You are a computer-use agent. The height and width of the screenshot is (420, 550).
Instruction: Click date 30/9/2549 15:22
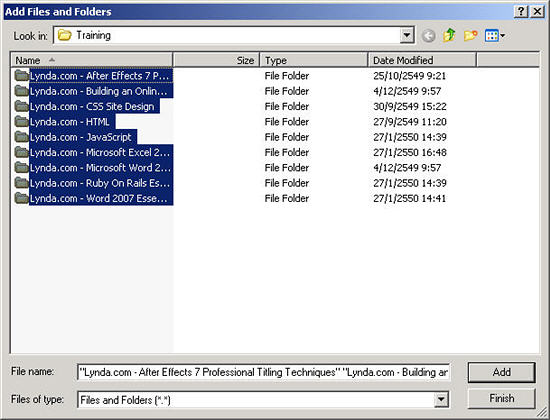tap(410, 106)
